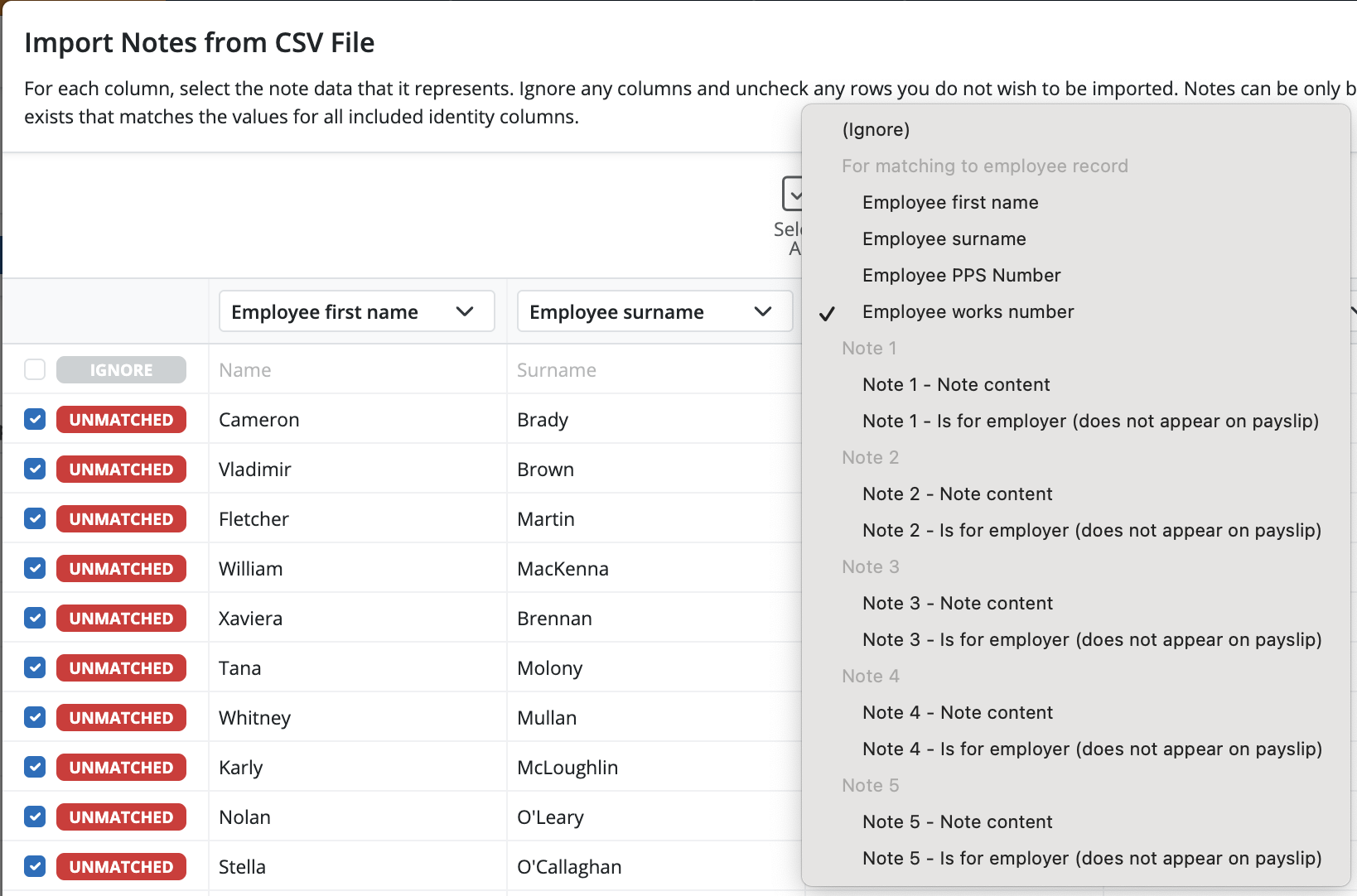Screen dimensions: 1357x896
Task: Open the "Employee first name" column dropdown
Action: [356, 311]
